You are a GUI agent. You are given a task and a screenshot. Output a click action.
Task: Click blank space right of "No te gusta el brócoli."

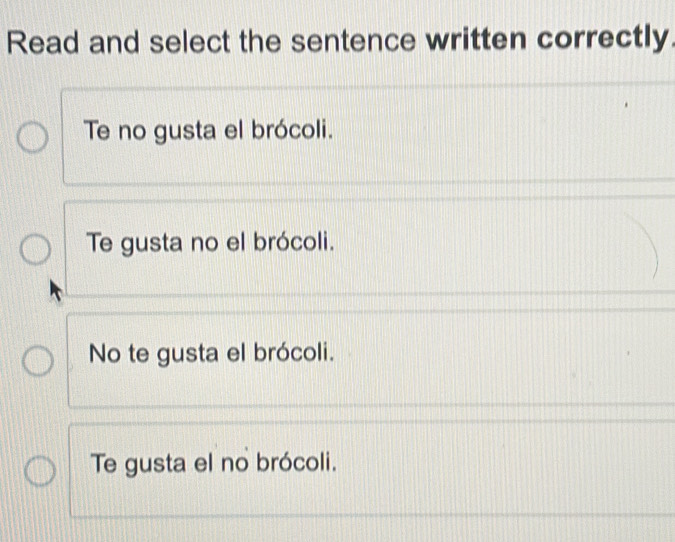click(x=500, y=357)
